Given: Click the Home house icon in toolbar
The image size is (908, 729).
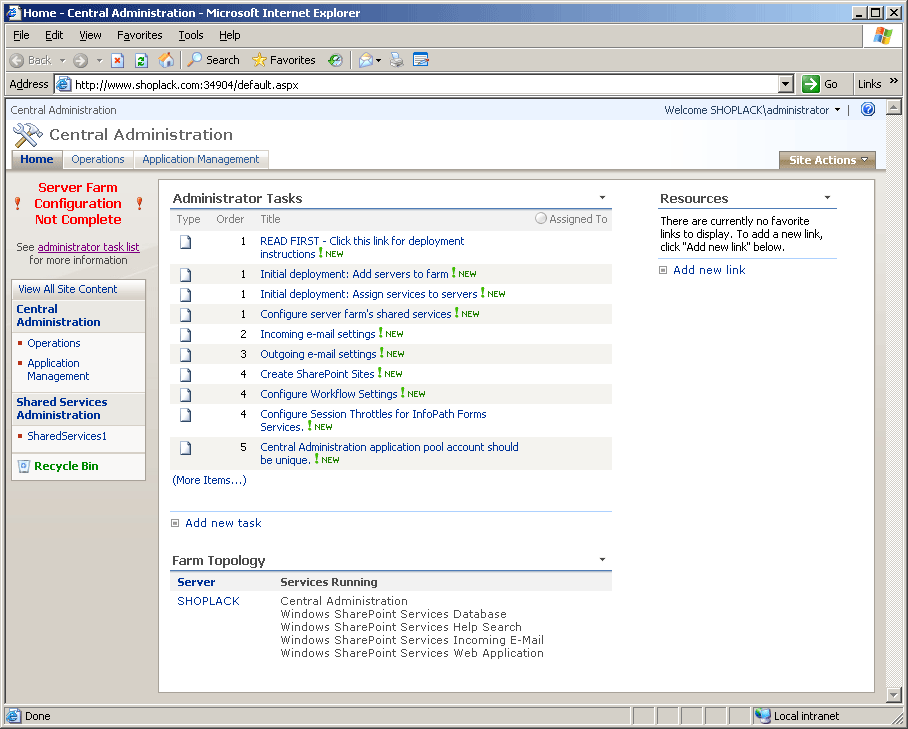Looking at the screenshot, I should (166, 60).
